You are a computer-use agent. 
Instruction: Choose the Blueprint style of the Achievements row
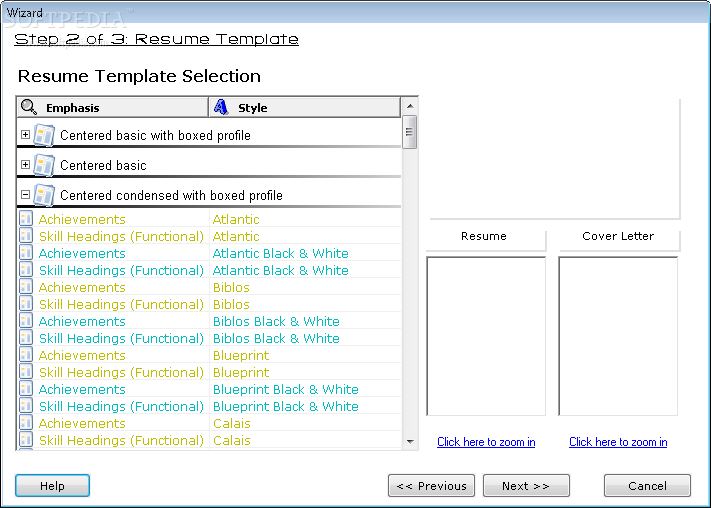tap(241, 356)
